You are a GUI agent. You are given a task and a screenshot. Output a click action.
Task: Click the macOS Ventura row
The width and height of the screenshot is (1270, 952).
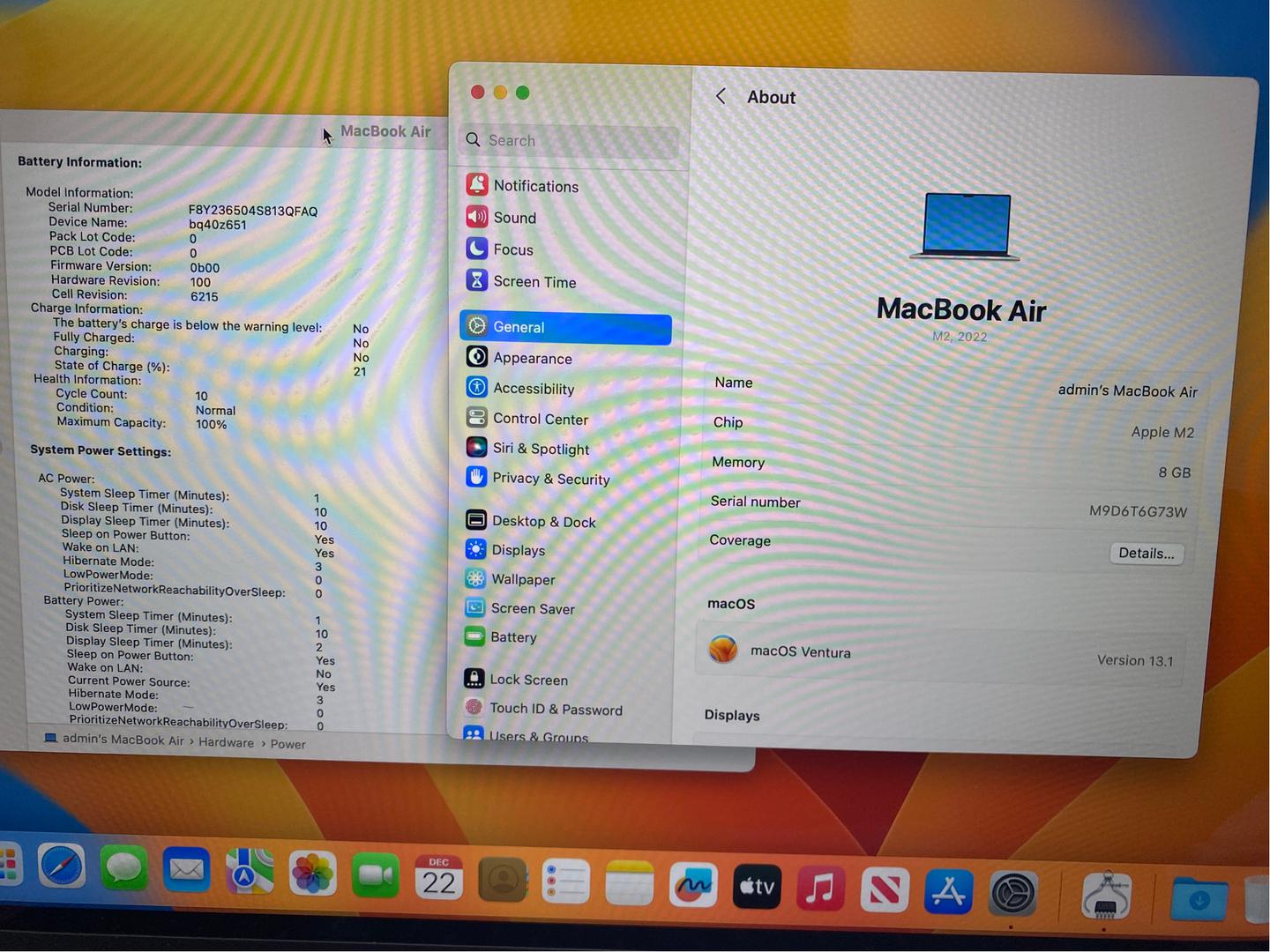(x=941, y=655)
